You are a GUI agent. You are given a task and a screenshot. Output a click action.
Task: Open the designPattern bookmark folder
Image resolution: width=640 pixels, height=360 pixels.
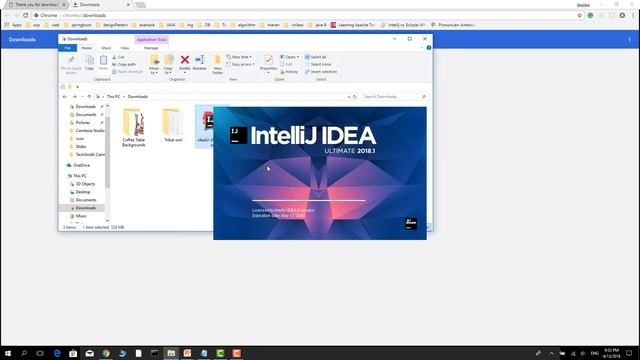tap(112, 25)
